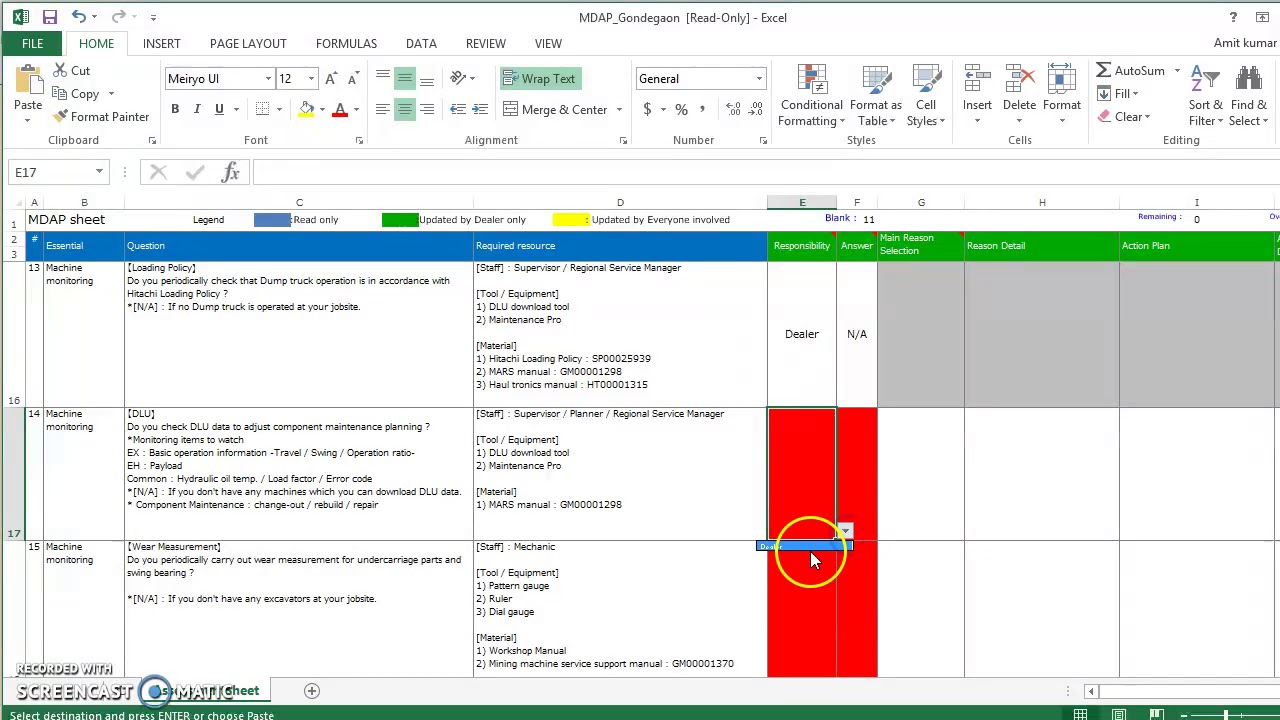Switch to the INSERT ribbon tab

pos(161,44)
